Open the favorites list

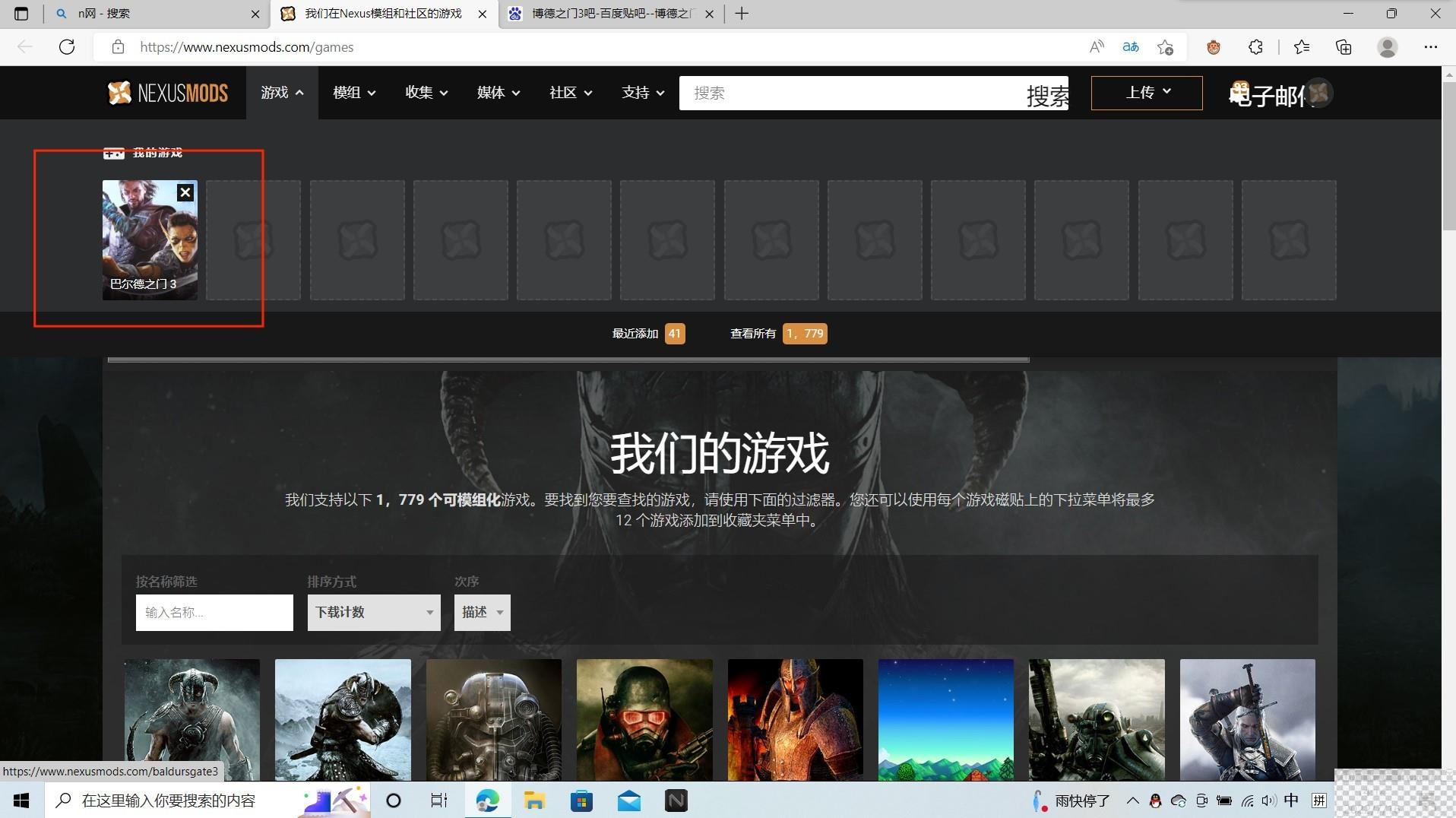(1302, 47)
